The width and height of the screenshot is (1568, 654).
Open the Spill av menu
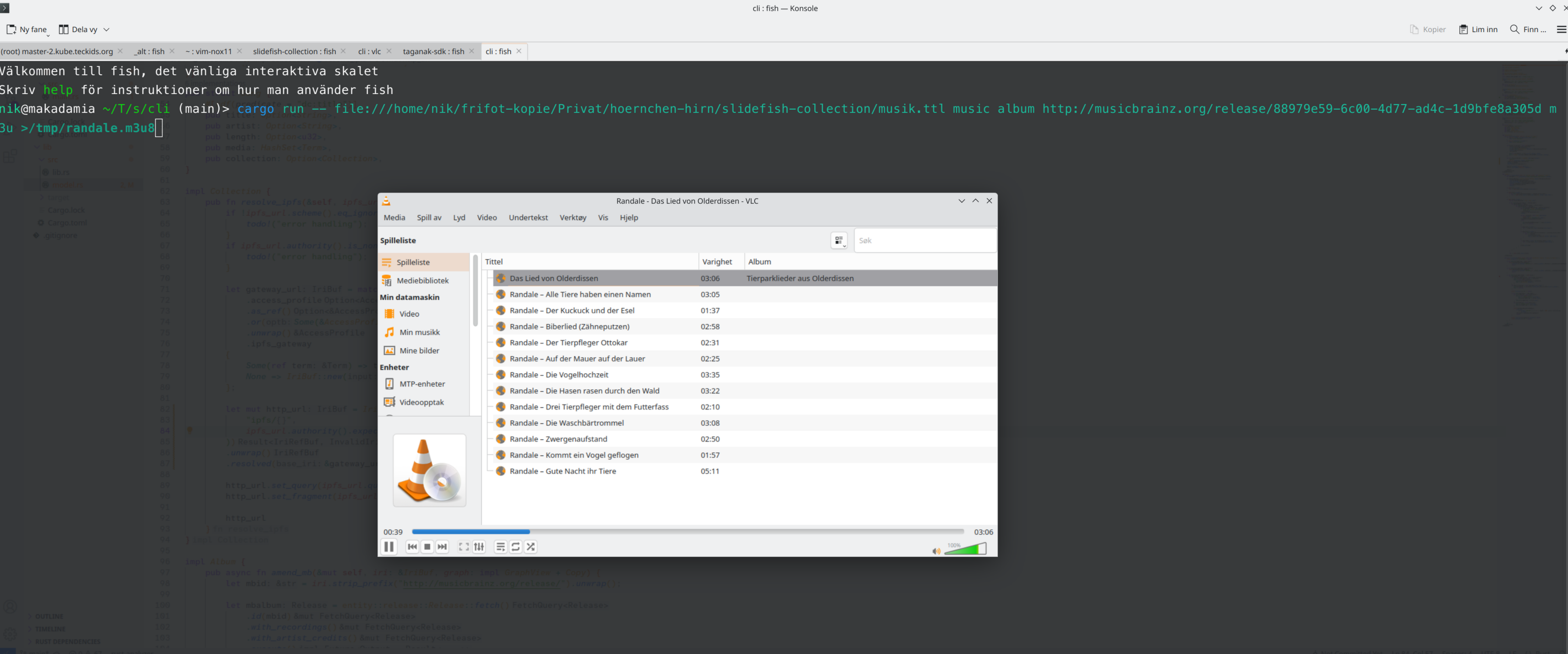tap(429, 218)
